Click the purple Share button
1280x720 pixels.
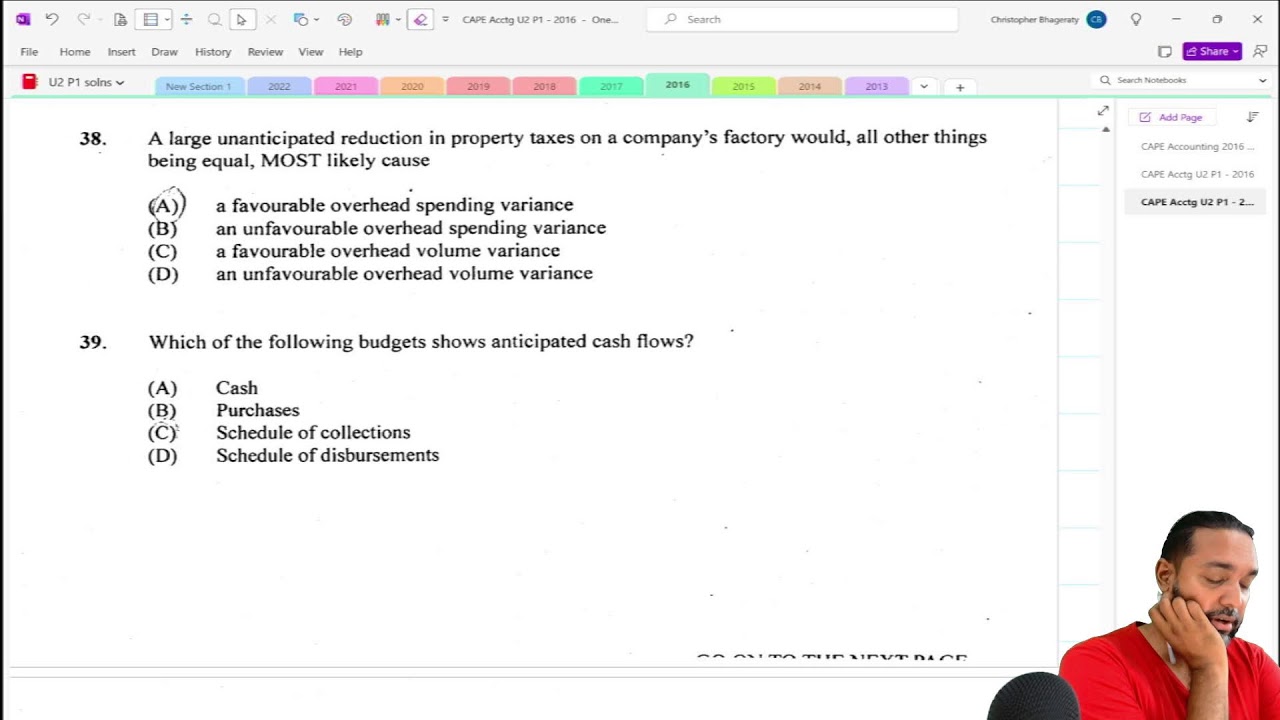(1212, 51)
